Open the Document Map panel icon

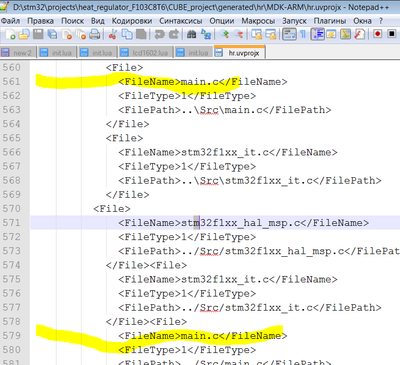point(345,34)
